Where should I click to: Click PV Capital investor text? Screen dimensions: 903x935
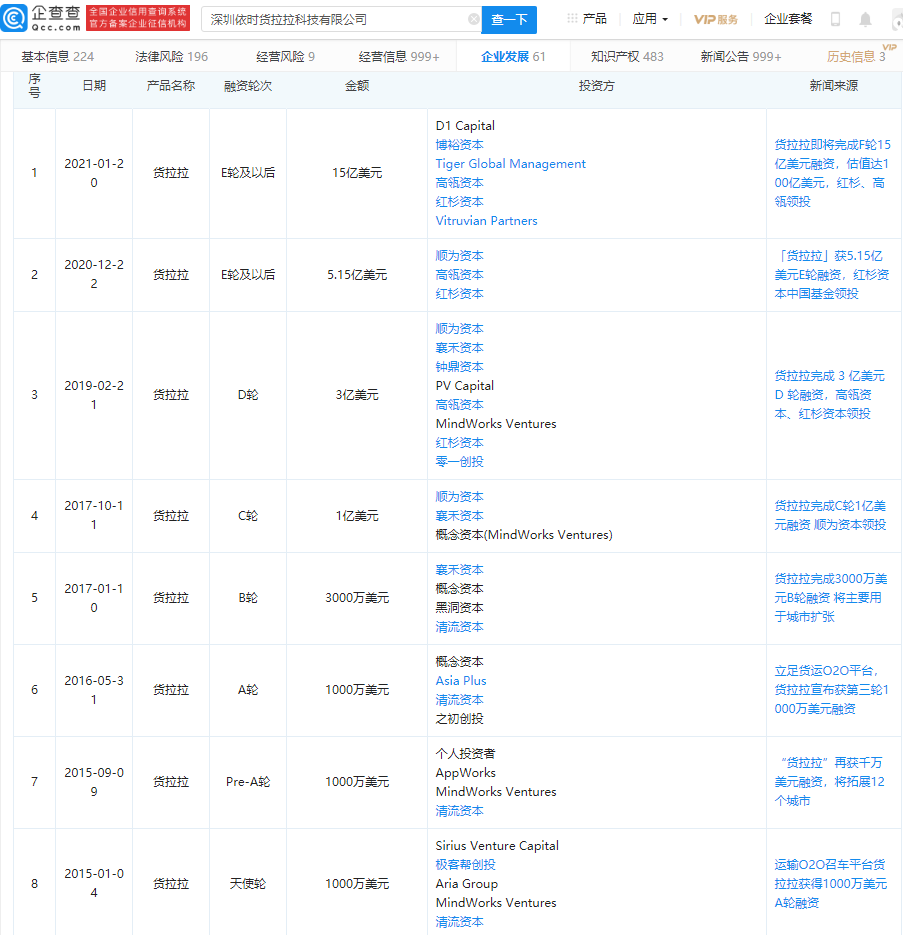click(465, 386)
